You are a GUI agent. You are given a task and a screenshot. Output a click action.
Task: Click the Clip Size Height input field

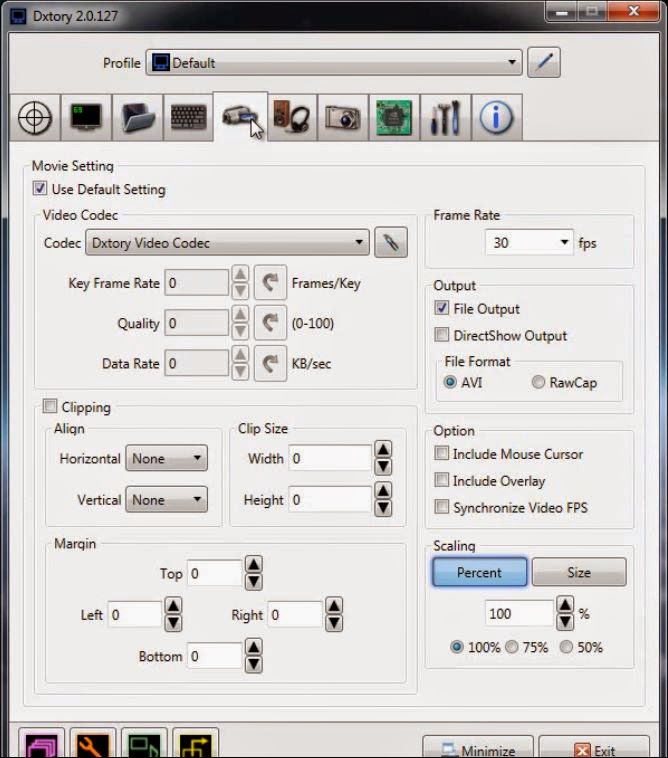(x=331, y=499)
